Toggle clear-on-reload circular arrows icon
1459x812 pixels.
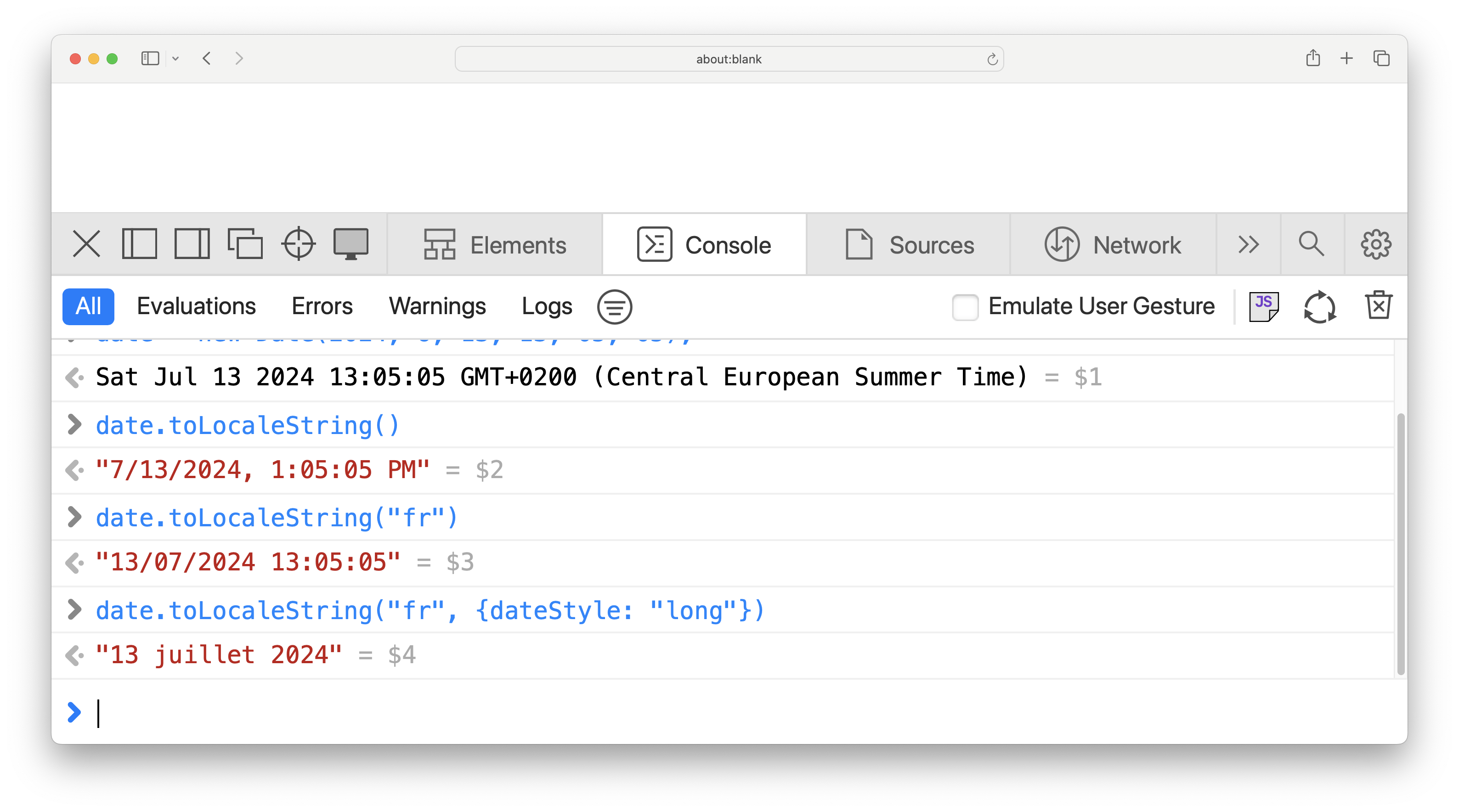pyautogui.click(x=1320, y=306)
